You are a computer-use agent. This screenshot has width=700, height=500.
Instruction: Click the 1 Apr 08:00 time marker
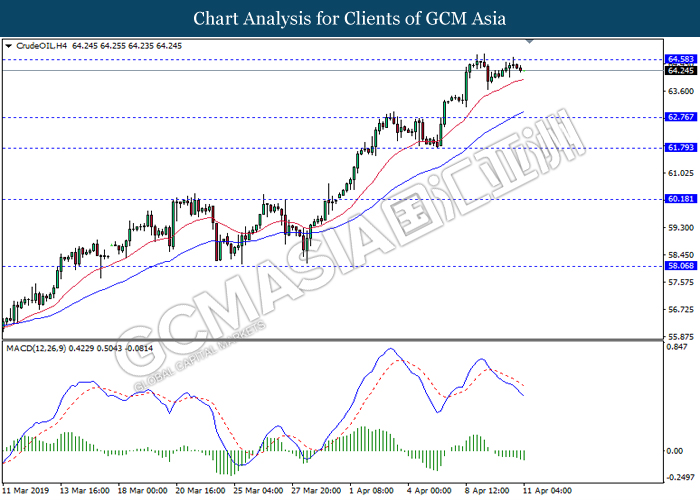click(371, 491)
